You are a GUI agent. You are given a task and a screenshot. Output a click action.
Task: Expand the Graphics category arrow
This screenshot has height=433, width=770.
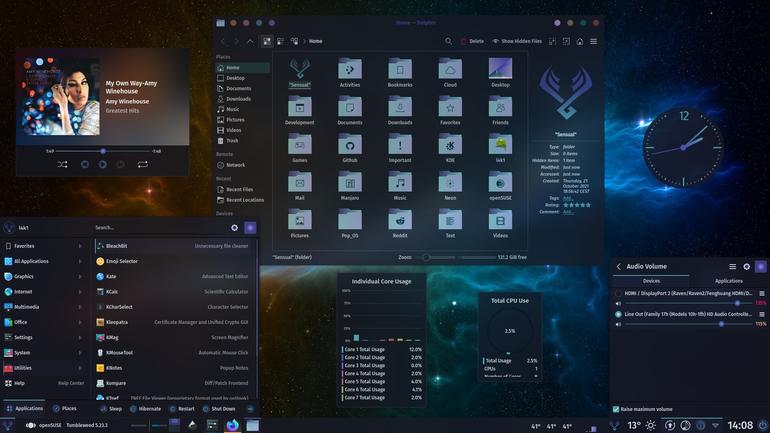pos(80,276)
